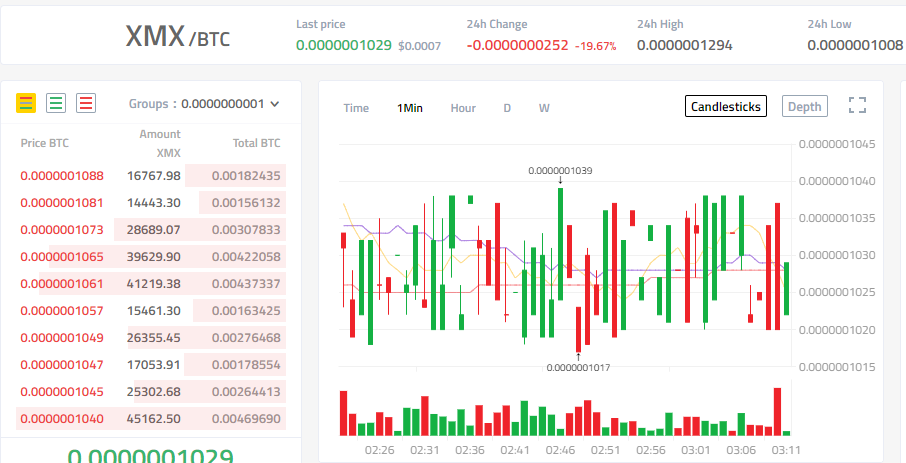Viewport: 906px width, 463px height.
Task: Select sell order at price 0.0000001065
Action: pyautogui.click(x=151, y=257)
